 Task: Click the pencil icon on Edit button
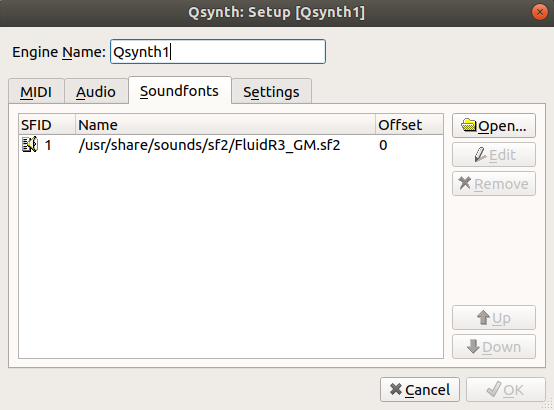(480, 154)
